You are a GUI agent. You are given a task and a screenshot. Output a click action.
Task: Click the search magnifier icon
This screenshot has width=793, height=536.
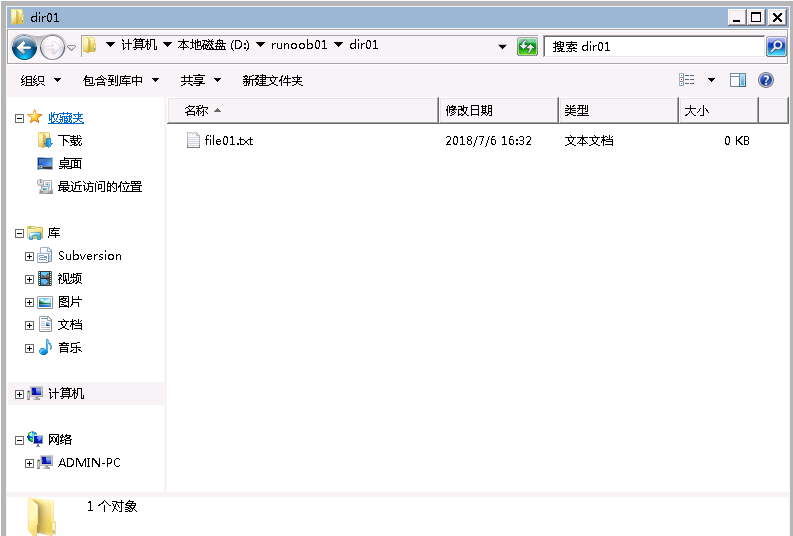point(776,47)
